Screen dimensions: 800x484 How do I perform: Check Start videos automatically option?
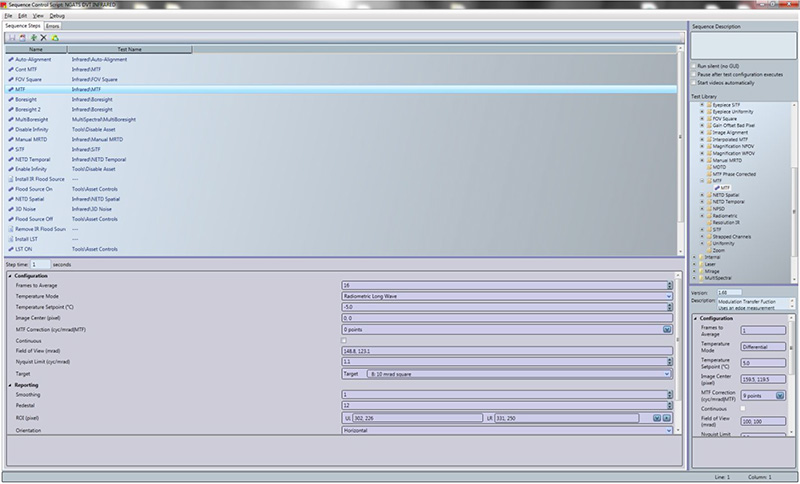697,82
